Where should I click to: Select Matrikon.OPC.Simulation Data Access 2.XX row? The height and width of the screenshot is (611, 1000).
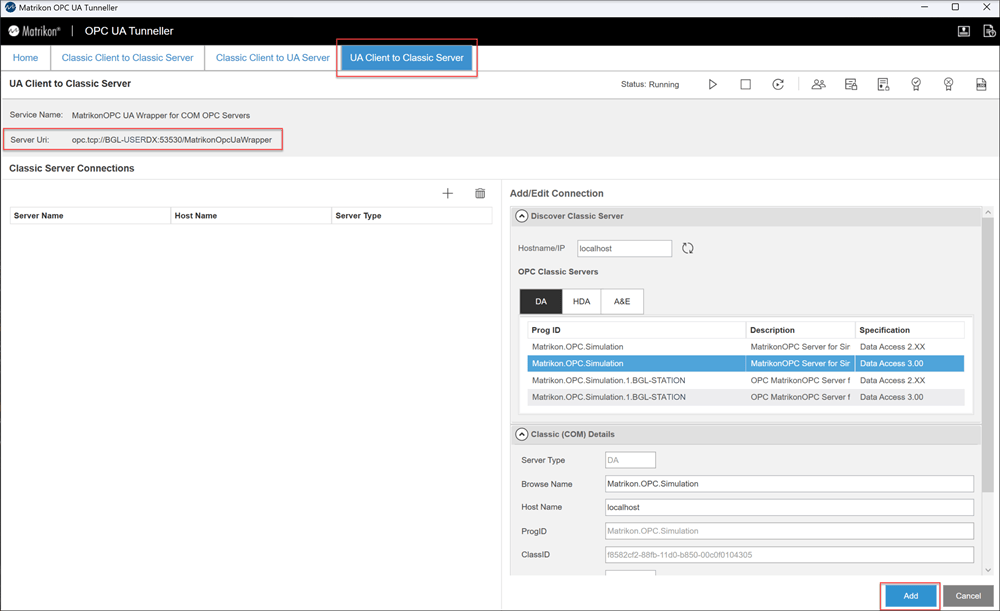746,347
